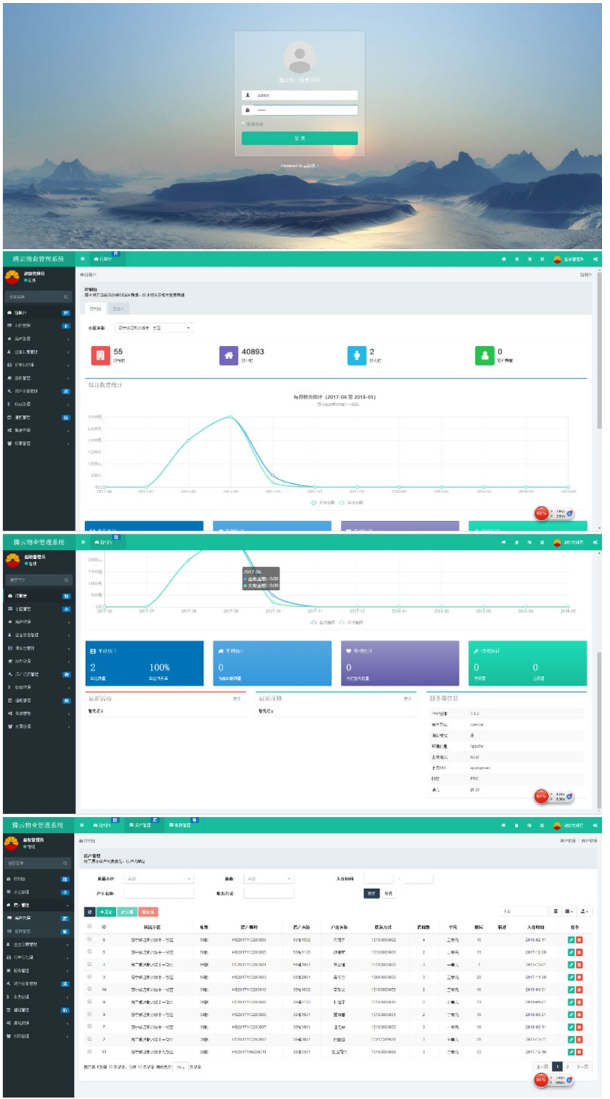Open the page size dropdown below the table
Screen dimensions: 610x1099
point(181,1067)
